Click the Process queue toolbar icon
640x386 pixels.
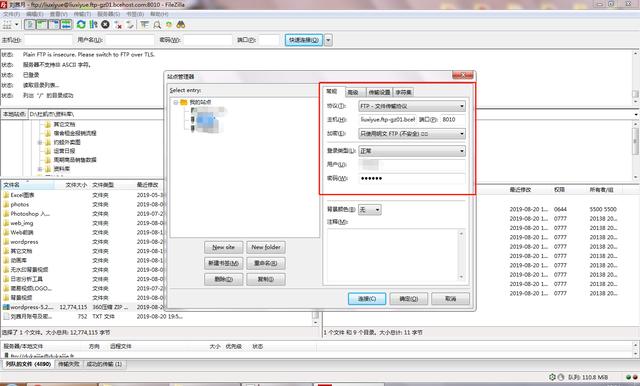[93, 25]
